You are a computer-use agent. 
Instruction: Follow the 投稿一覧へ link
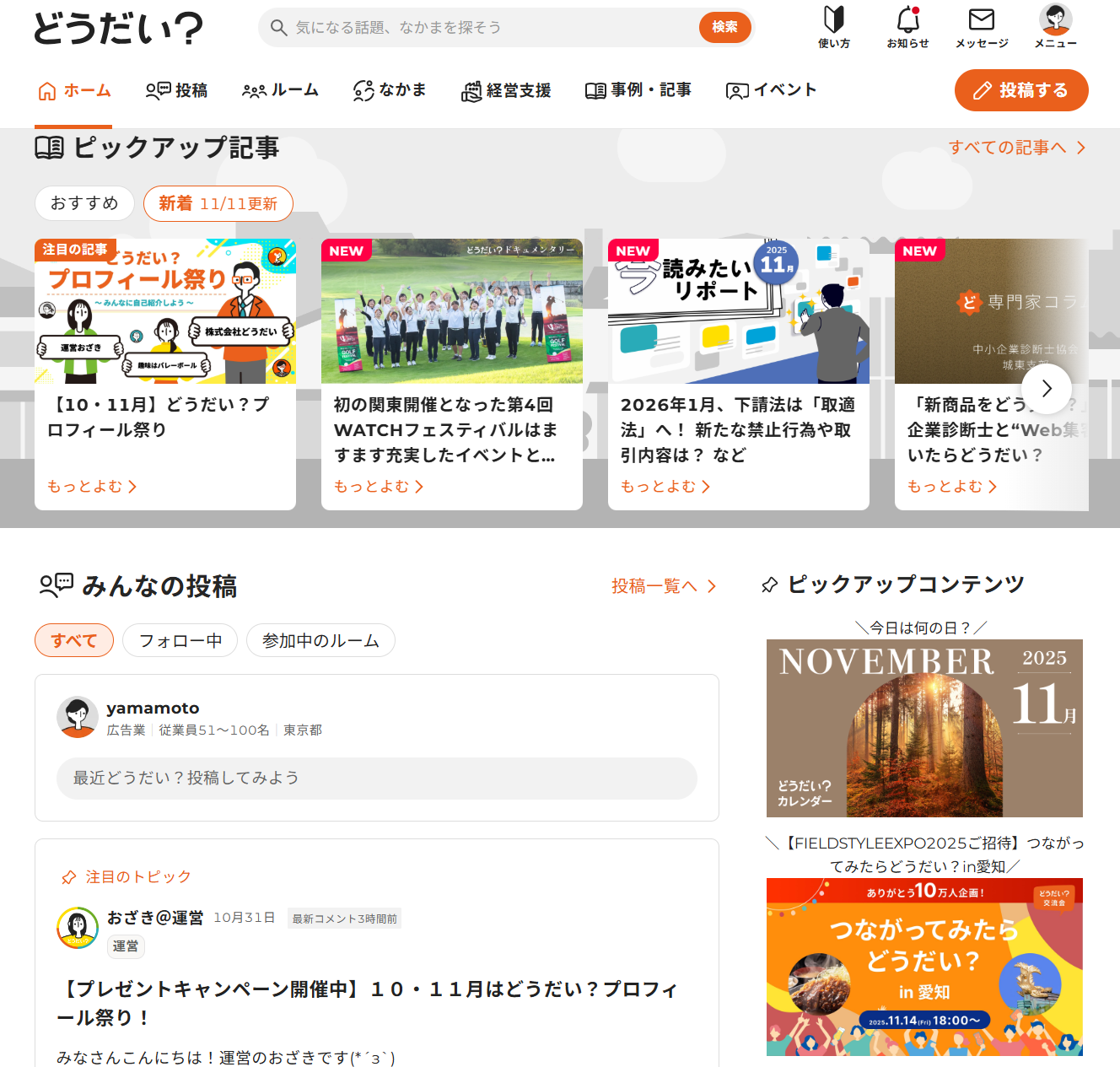coord(664,586)
